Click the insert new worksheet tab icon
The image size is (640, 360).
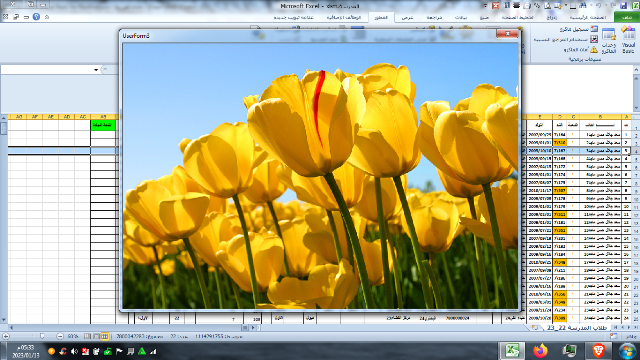(x=535, y=328)
